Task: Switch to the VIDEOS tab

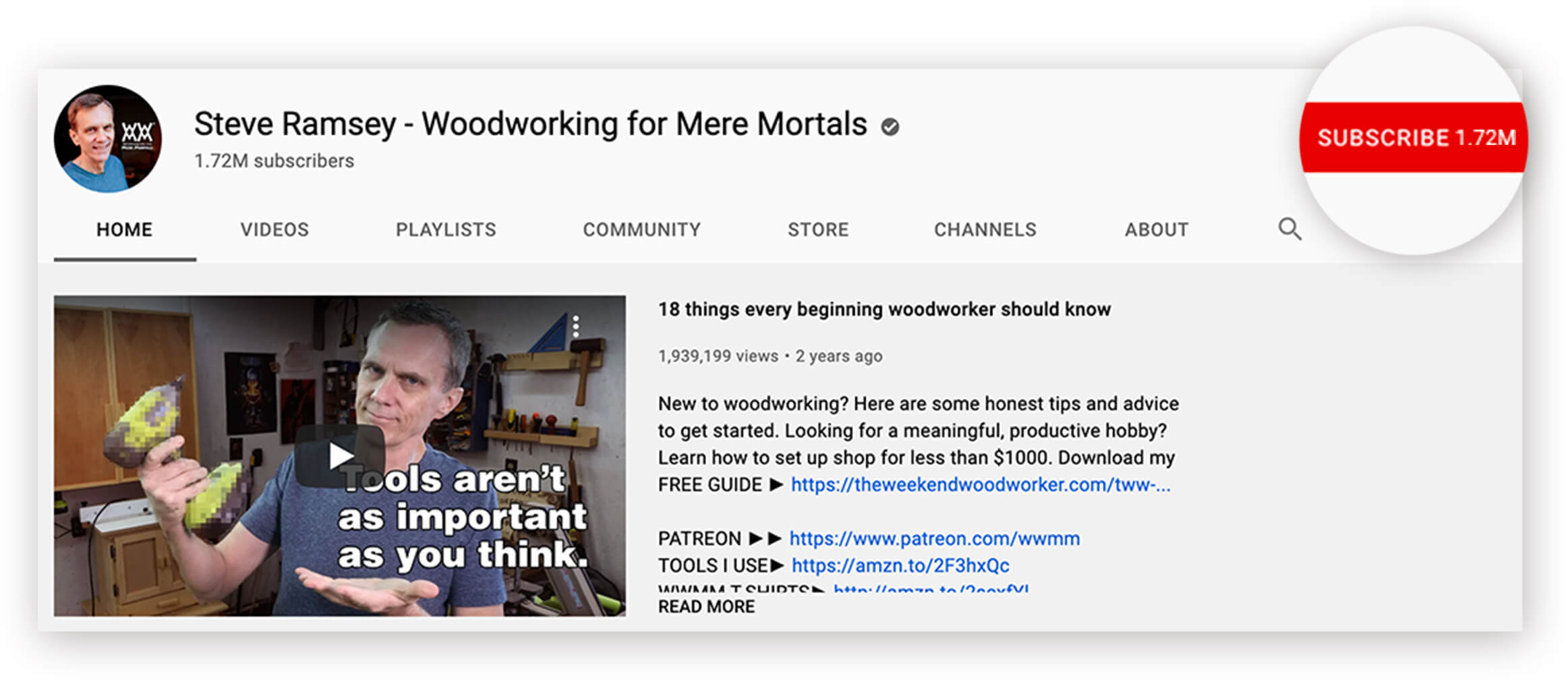Action: pyautogui.click(x=274, y=229)
